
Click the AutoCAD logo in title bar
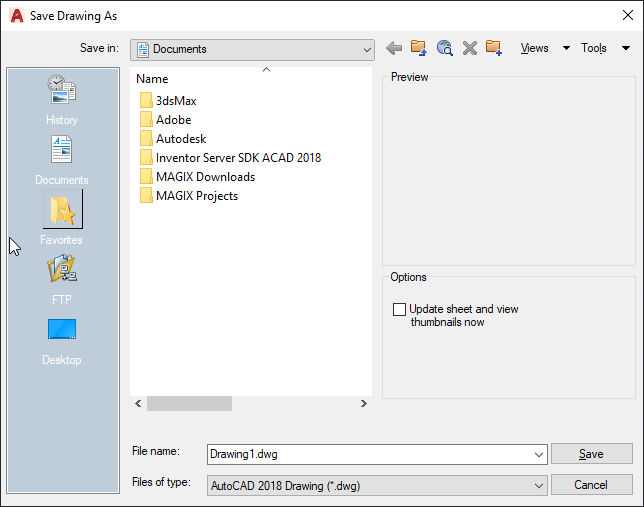click(x=17, y=16)
